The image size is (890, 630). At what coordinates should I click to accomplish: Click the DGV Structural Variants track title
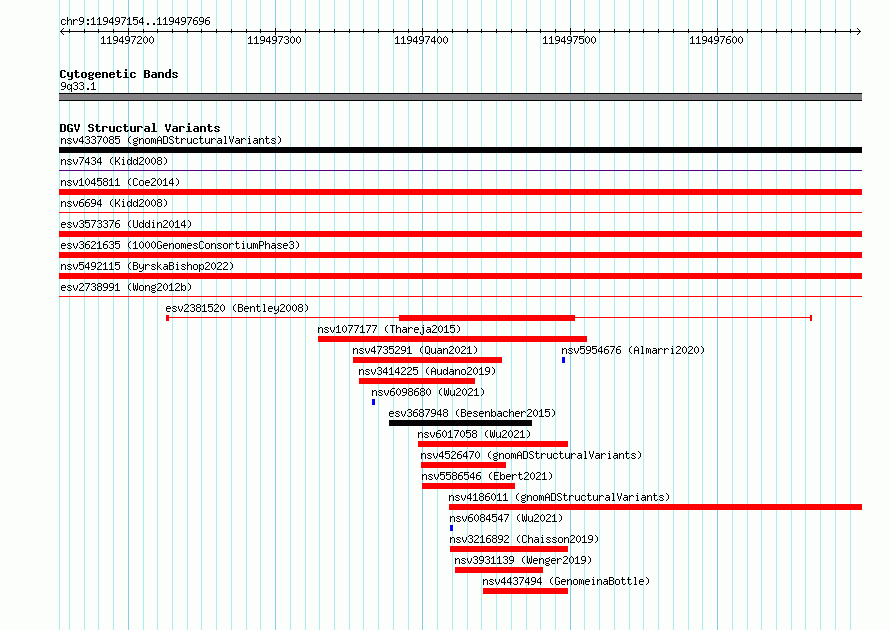140,128
